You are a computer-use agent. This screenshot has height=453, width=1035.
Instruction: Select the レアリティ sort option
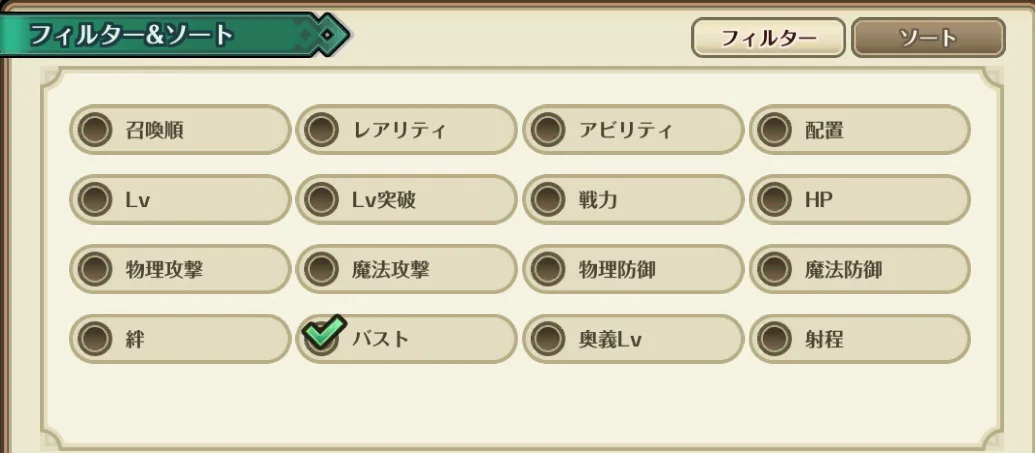point(406,129)
